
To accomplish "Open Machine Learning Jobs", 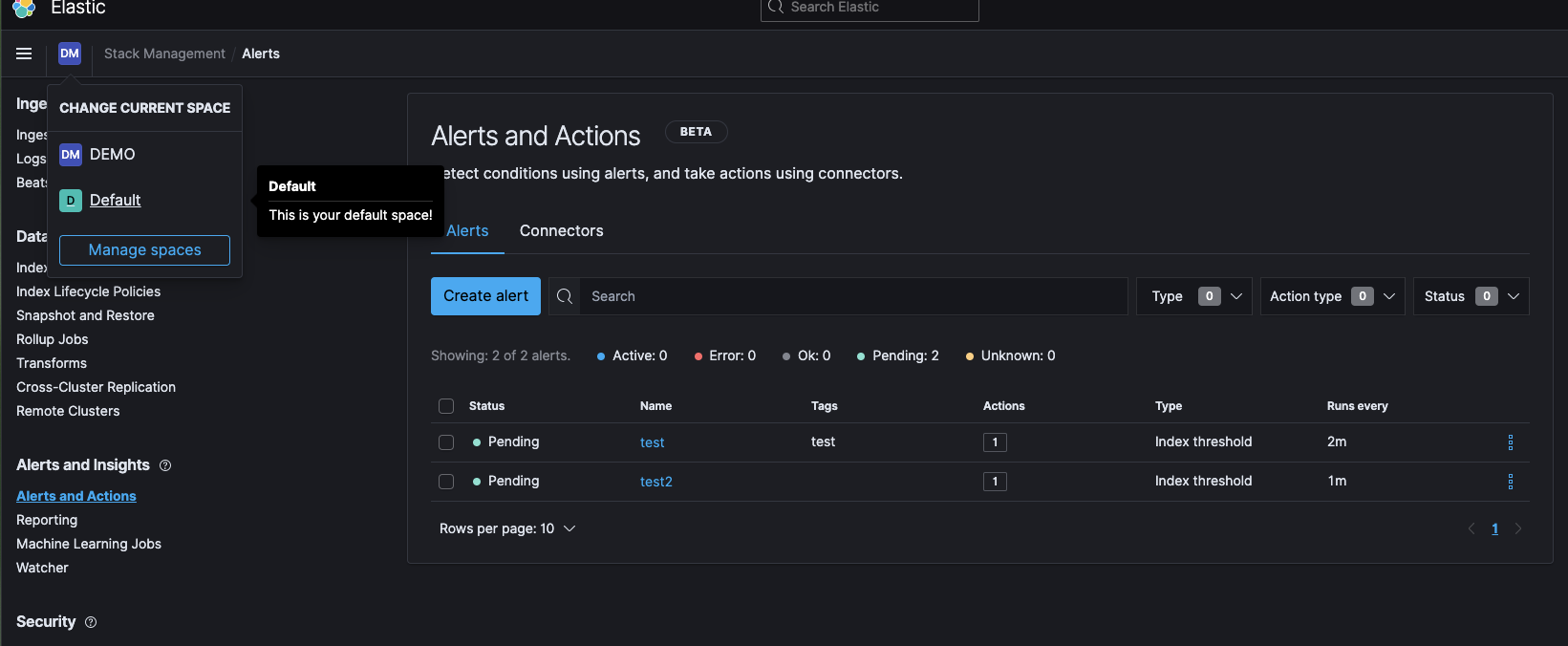I will 89,544.
